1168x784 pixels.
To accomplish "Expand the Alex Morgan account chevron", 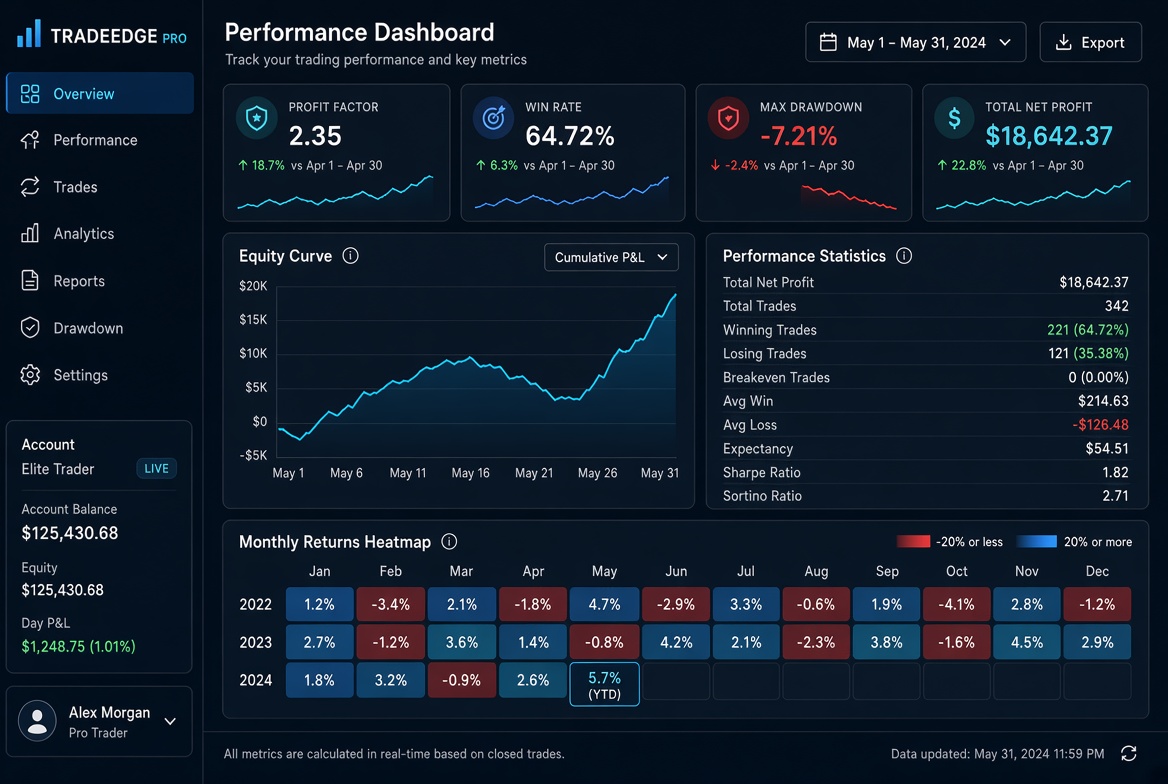I will coord(170,721).
